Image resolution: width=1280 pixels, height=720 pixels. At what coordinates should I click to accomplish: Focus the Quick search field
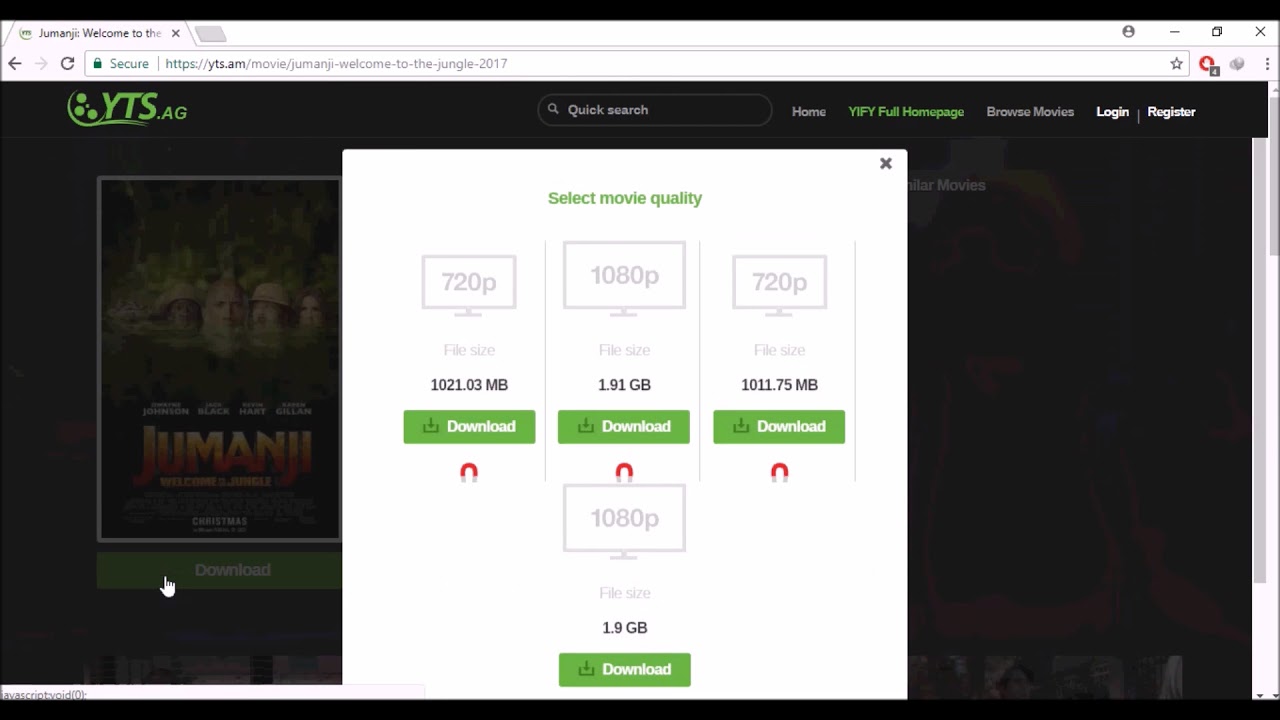click(x=655, y=110)
